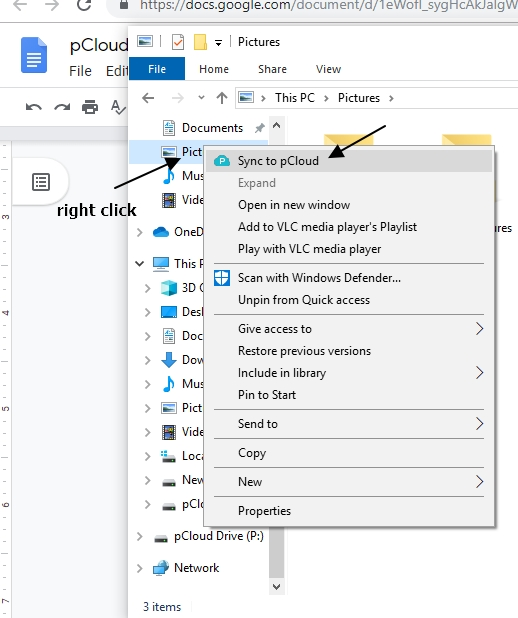This screenshot has height=618, width=518.
Task: Print the Google Docs document
Action: click(x=90, y=107)
